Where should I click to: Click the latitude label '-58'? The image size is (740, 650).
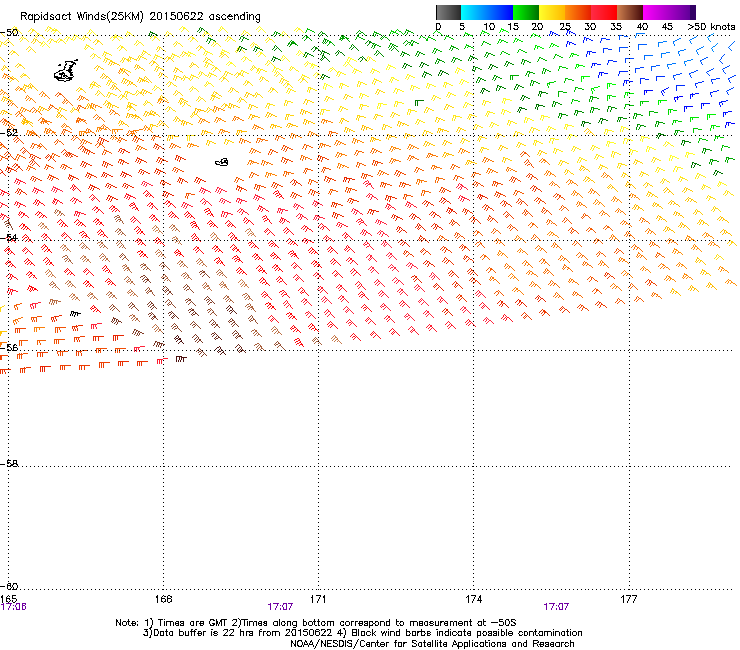[x=9, y=464]
